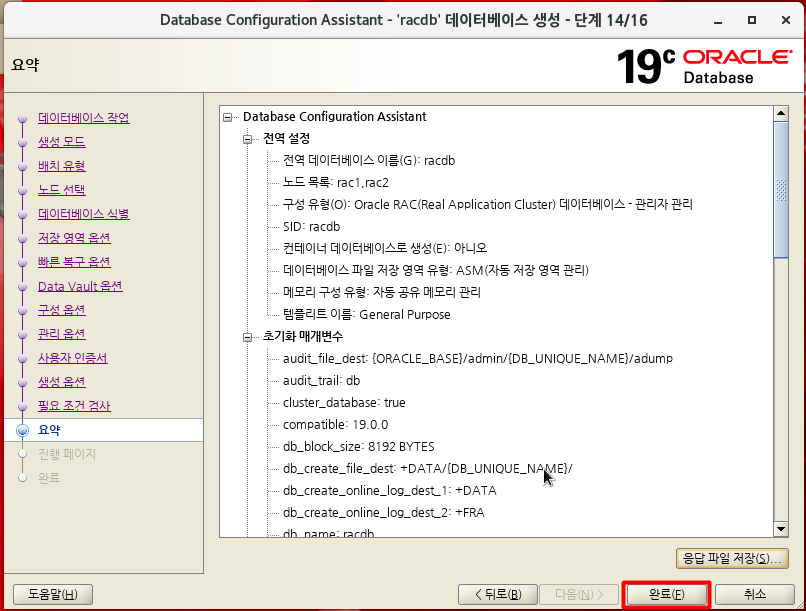Select the 구성 유형(O) Oracle RAC row
The image size is (806, 611).
[x=487, y=205]
